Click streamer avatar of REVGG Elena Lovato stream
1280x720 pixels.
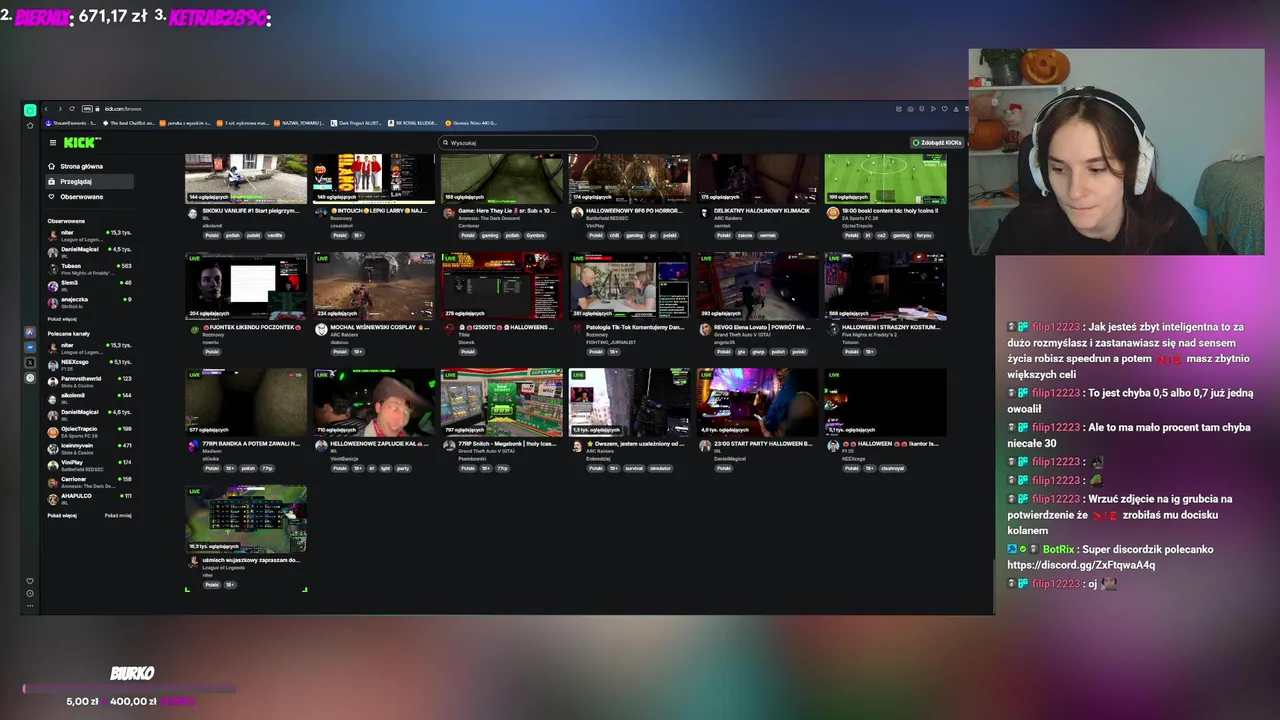tap(705, 329)
